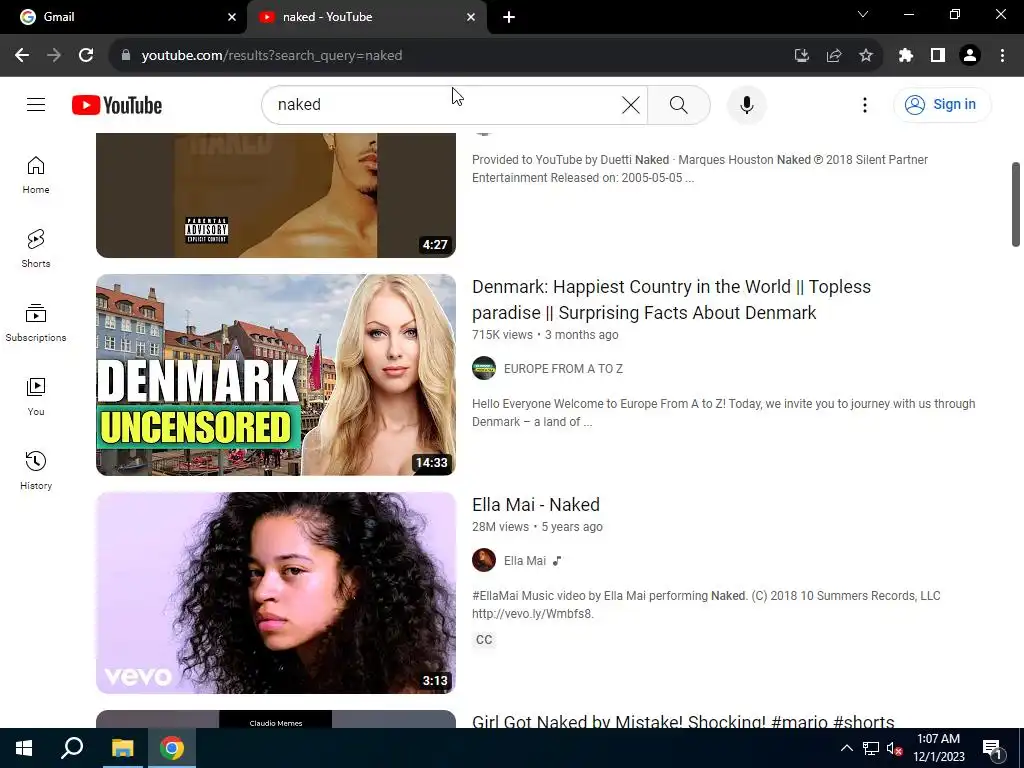The width and height of the screenshot is (1024, 768).
Task: Click the Chrome taskbar icon
Action: [x=172, y=748]
